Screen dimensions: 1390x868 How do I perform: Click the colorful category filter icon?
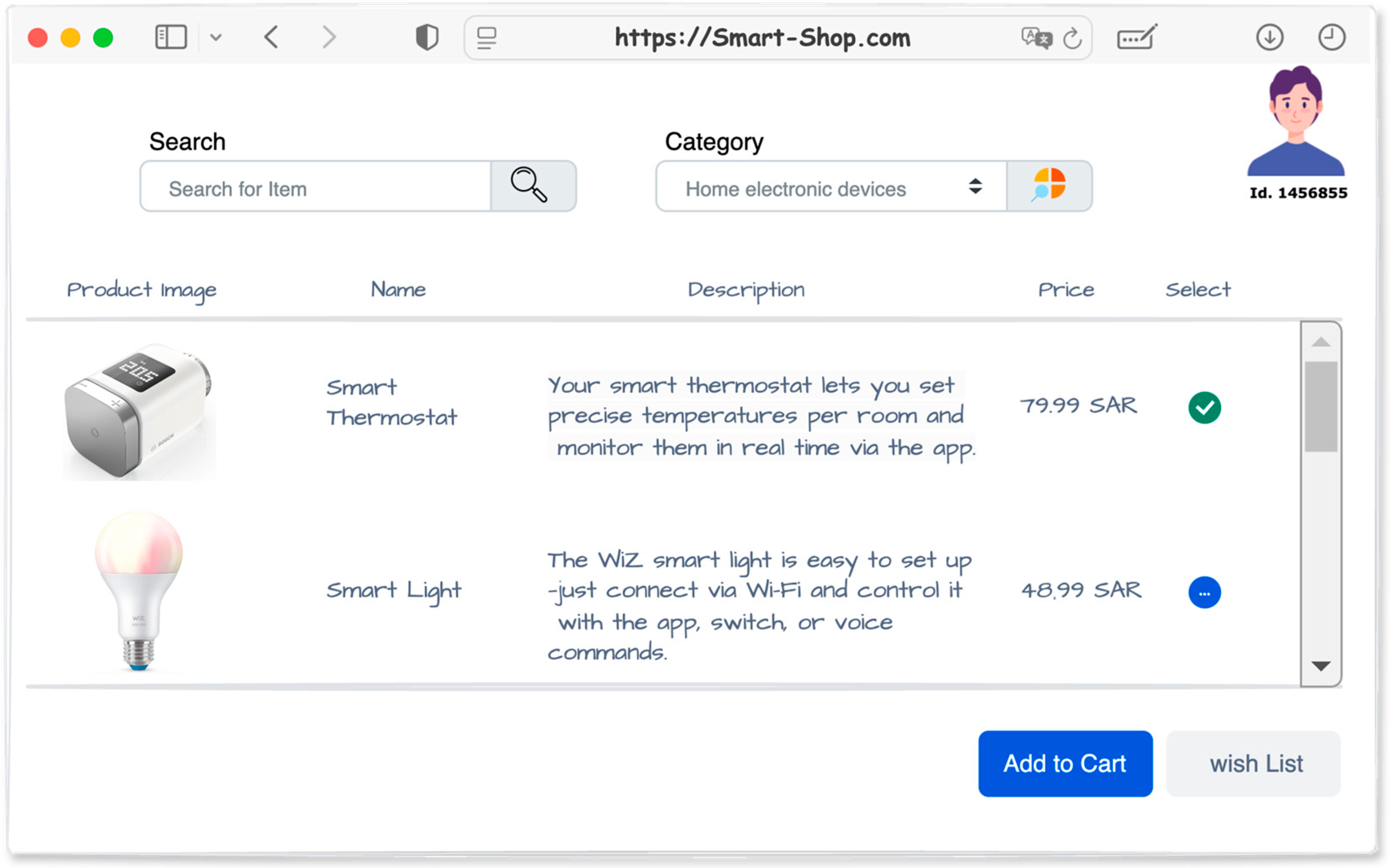(x=1048, y=186)
